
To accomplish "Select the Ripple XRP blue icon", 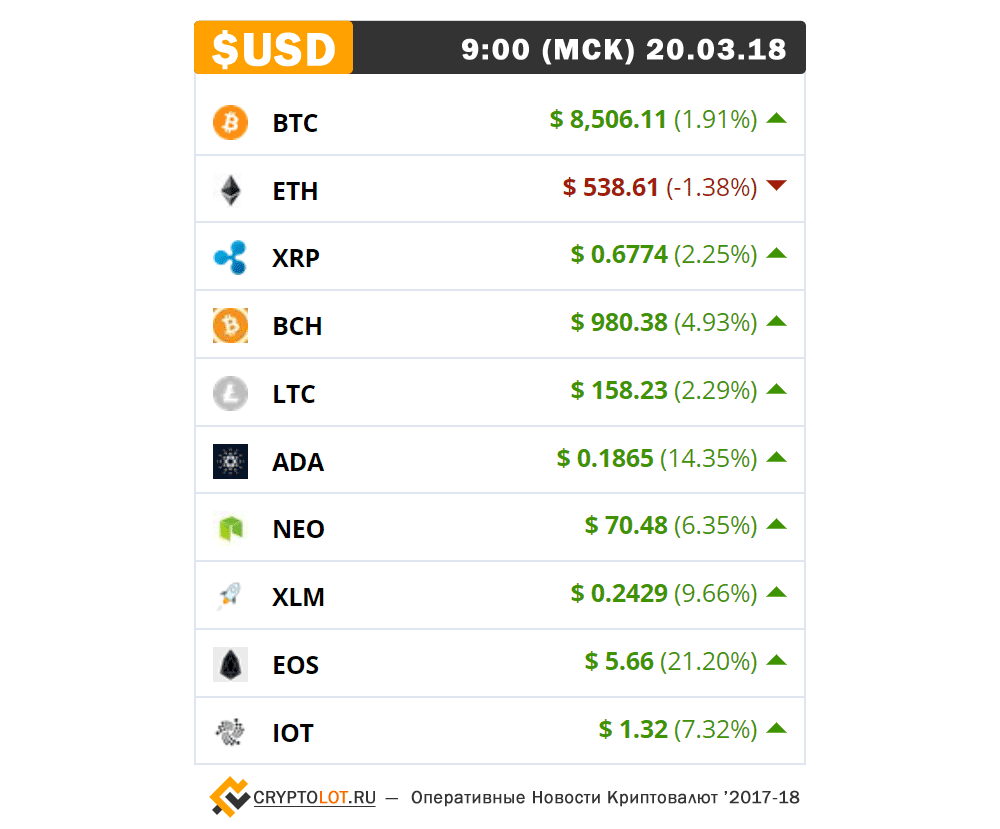I will click(x=230, y=258).
